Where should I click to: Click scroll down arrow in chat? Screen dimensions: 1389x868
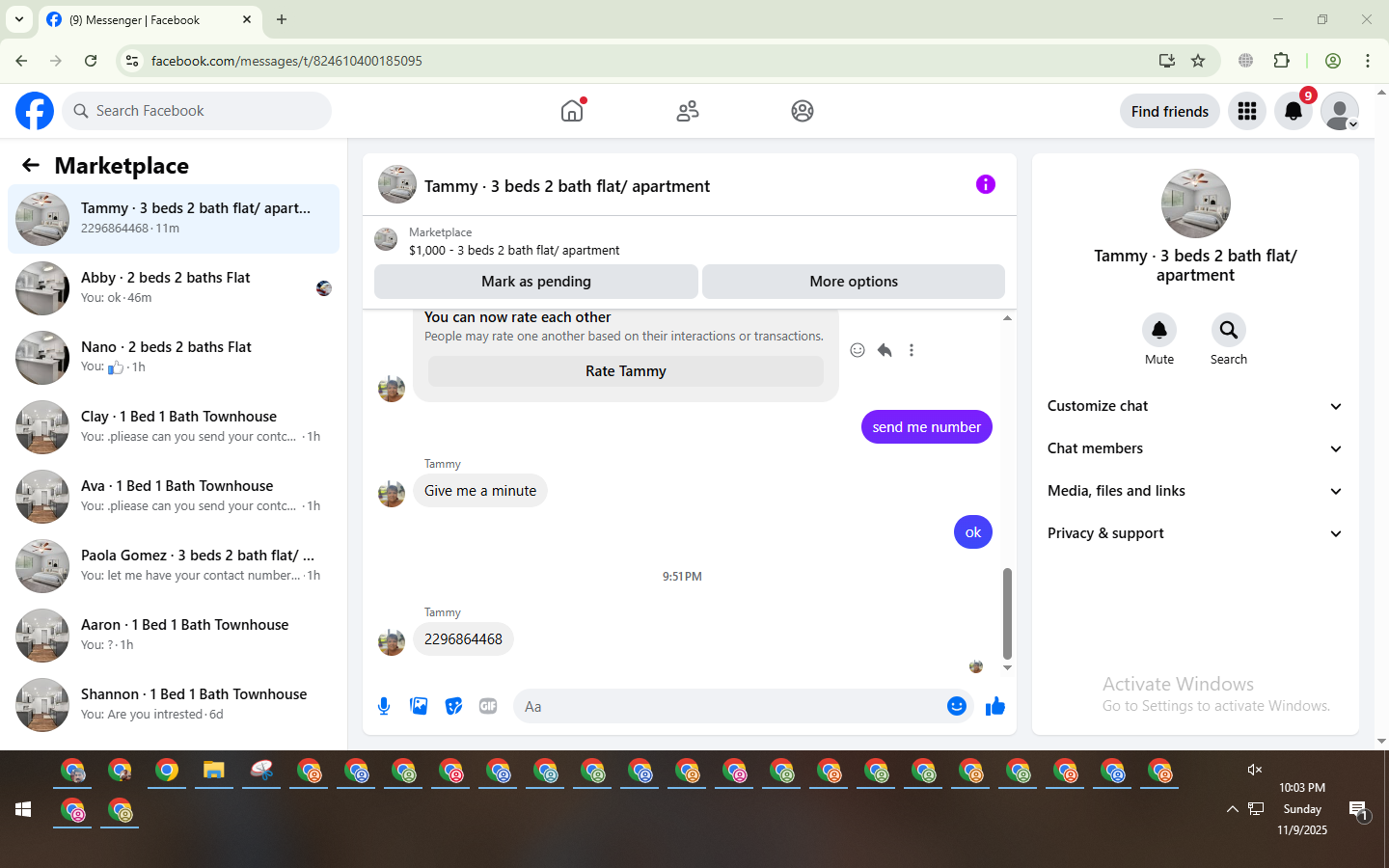1007,667
